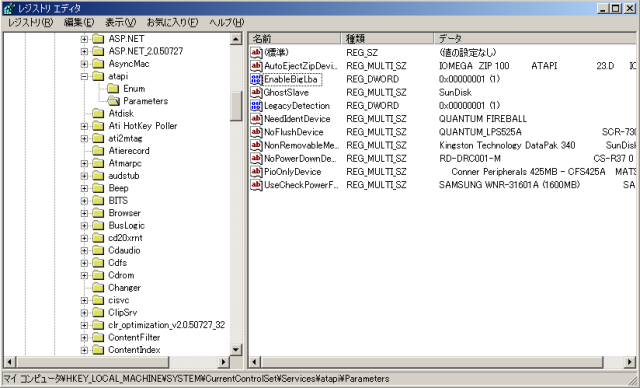The height and width of the screenshot is (388, 640).
Task: Click the Beep folder icon
Action: click(x=98, y=188)
